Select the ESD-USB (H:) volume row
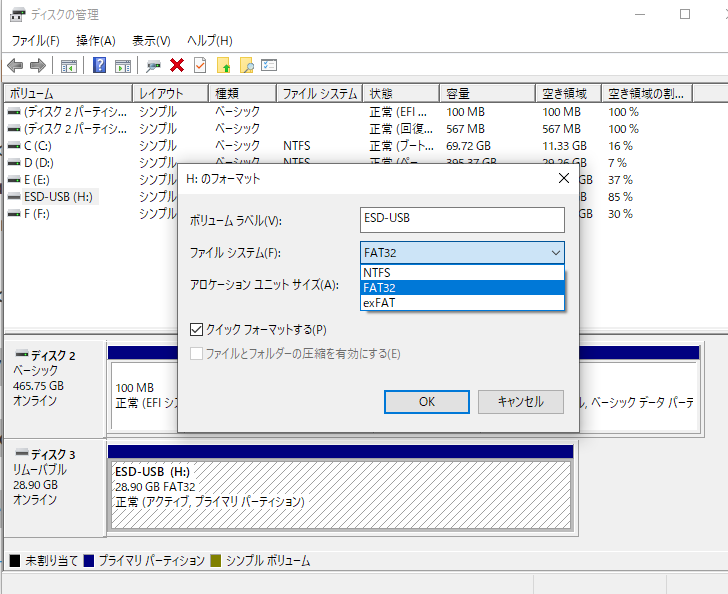 58,197
